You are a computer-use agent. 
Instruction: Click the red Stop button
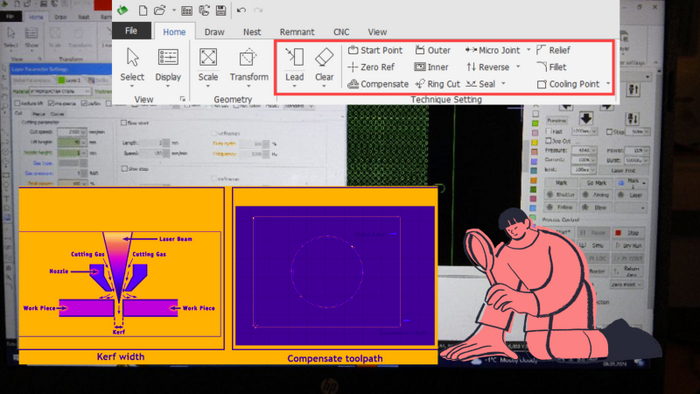[x=629, y=233]
